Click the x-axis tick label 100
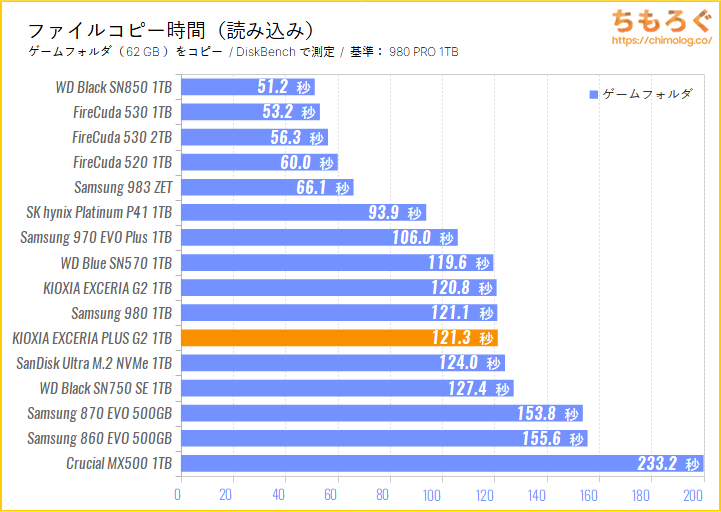Image resolution: width=721 pixels, height=512 pixels. 433,495
